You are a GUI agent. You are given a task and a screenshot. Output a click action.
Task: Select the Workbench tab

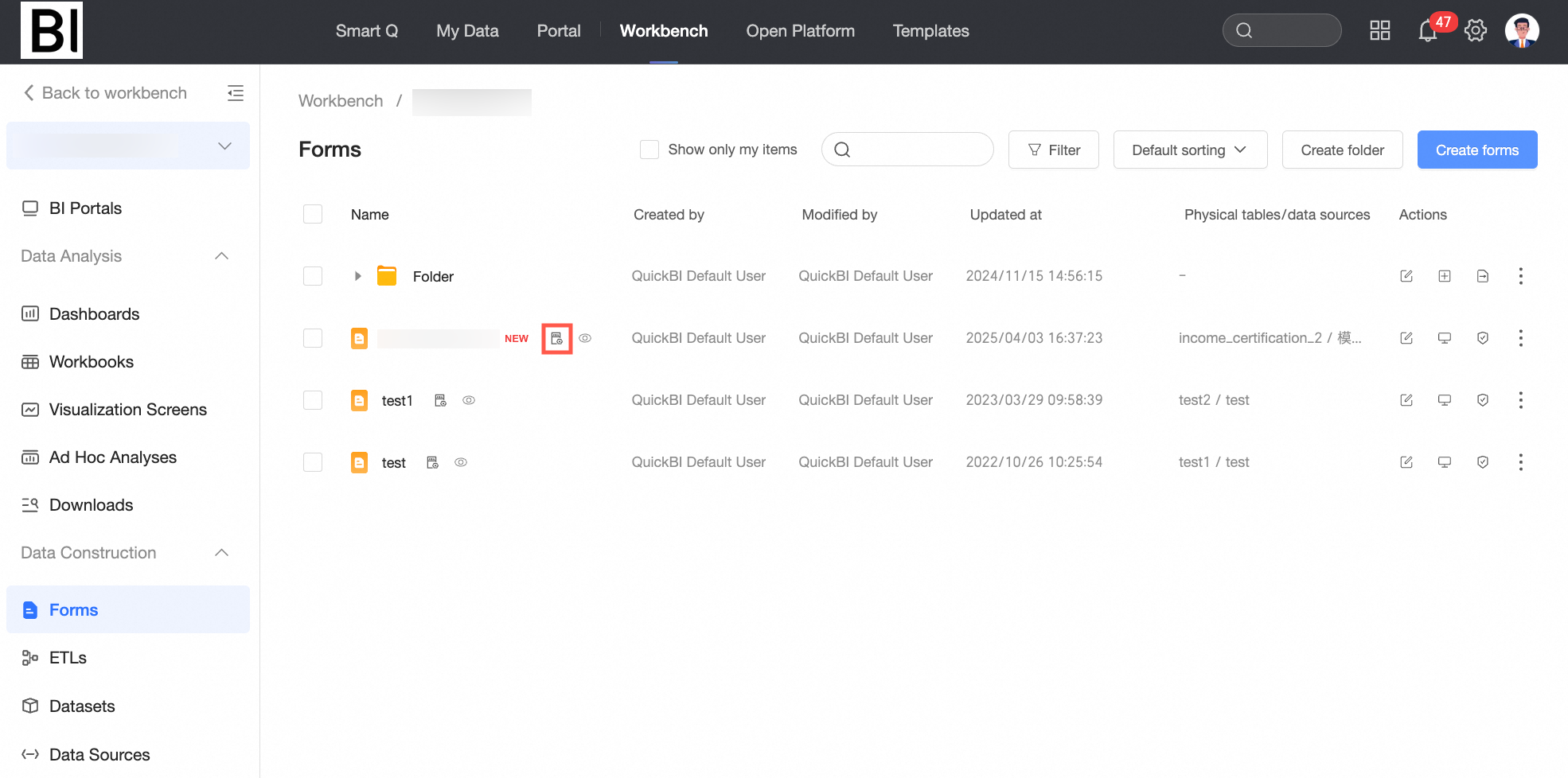664,31
